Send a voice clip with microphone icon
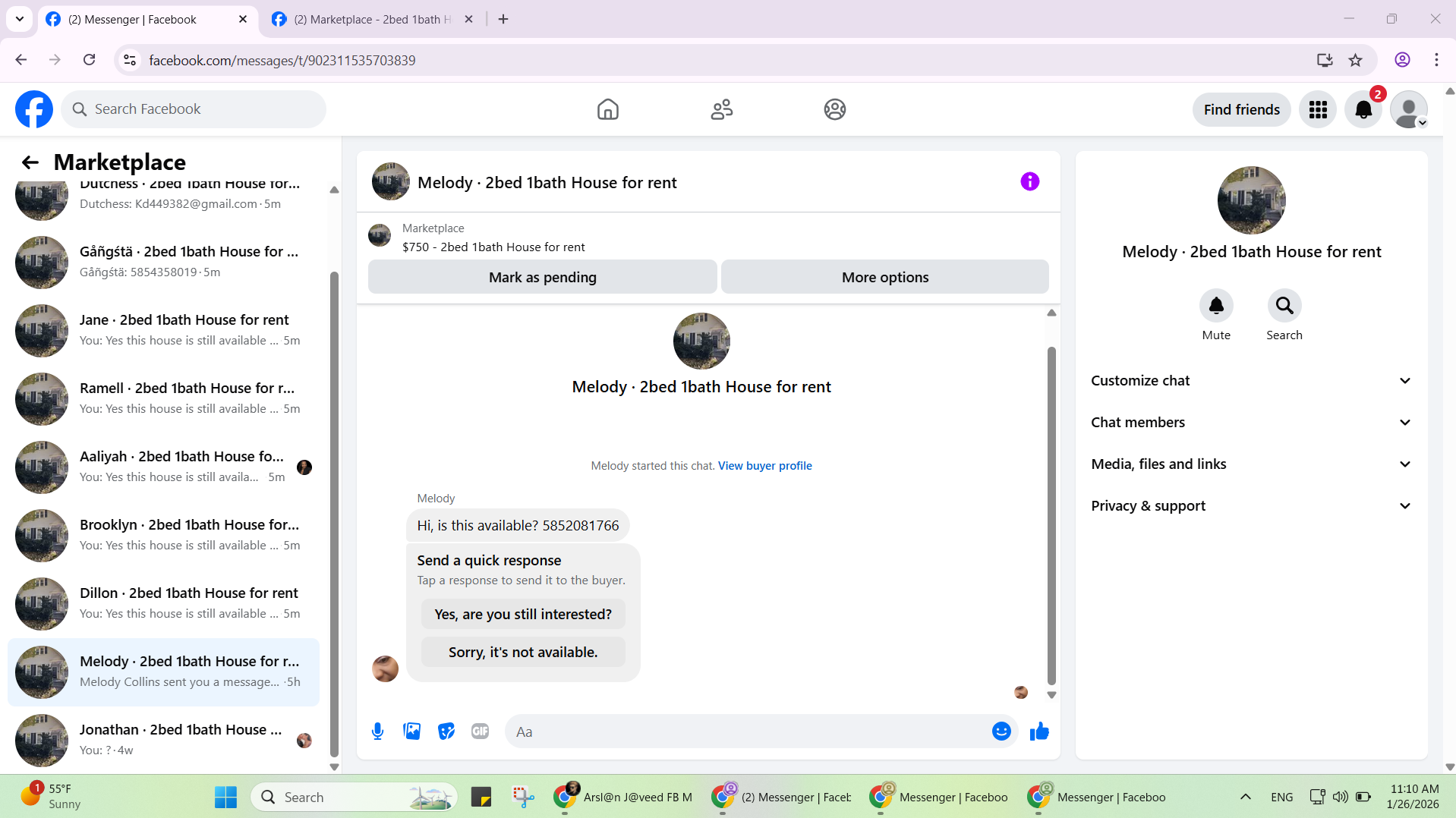Viewport: 1456px width, 818px height. 377,731
